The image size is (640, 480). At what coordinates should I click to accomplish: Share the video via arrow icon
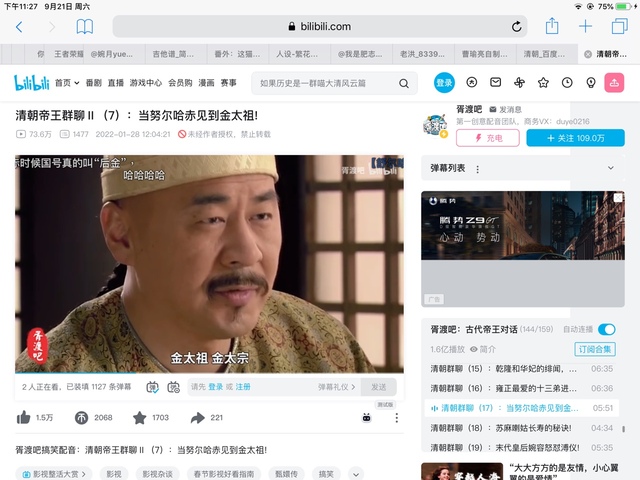(x=197, y=418)
